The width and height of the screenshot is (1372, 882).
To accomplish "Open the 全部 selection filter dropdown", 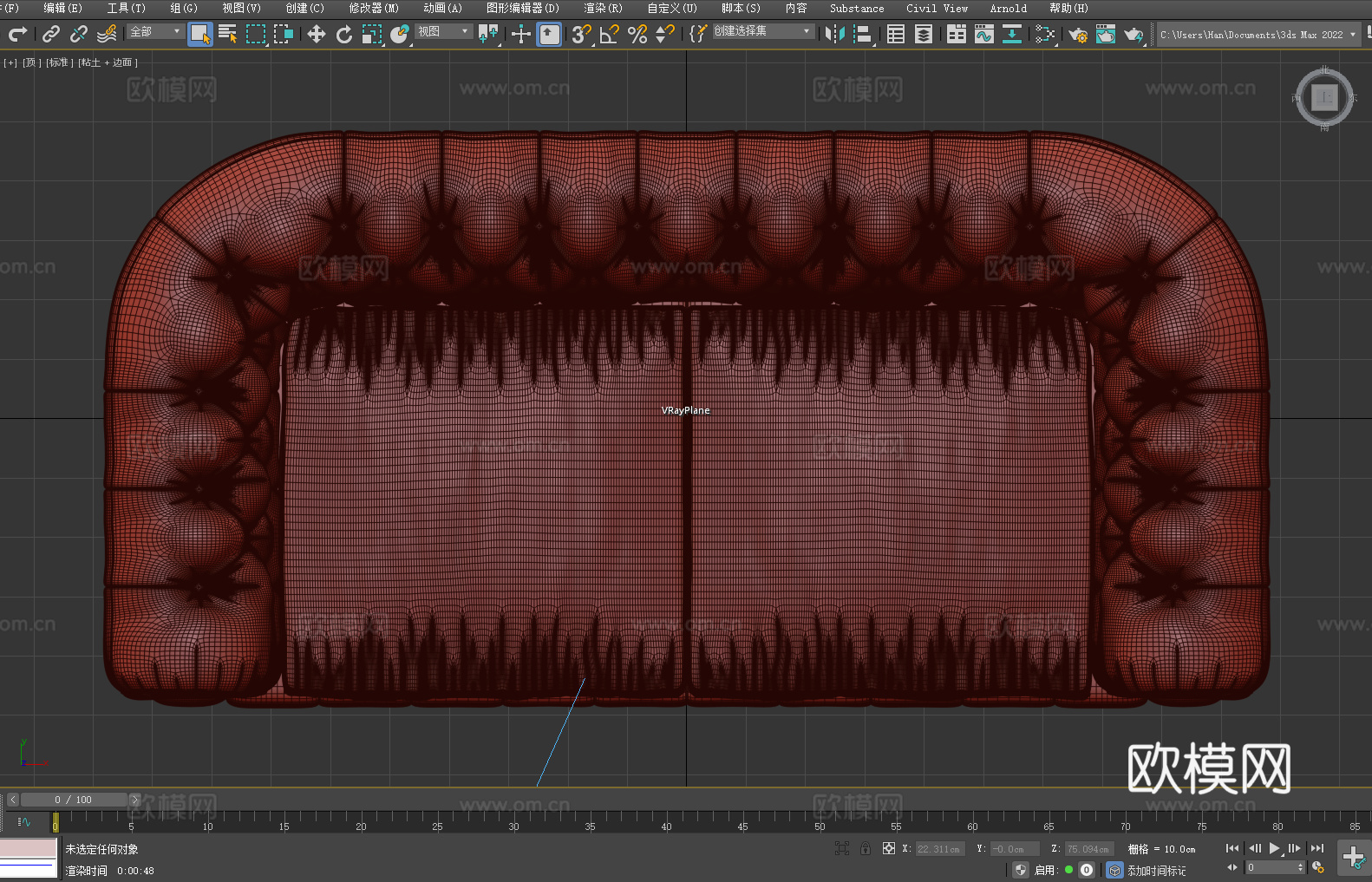I will point(155,31).
